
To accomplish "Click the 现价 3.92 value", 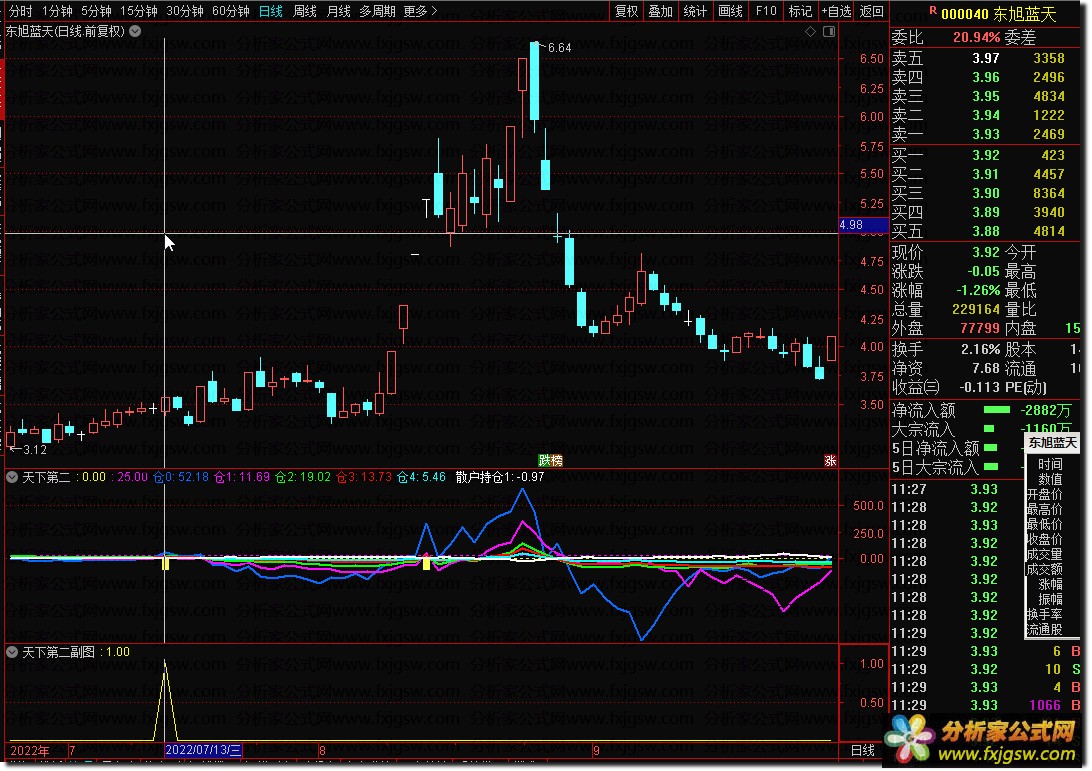I will [x=986, y=252].
